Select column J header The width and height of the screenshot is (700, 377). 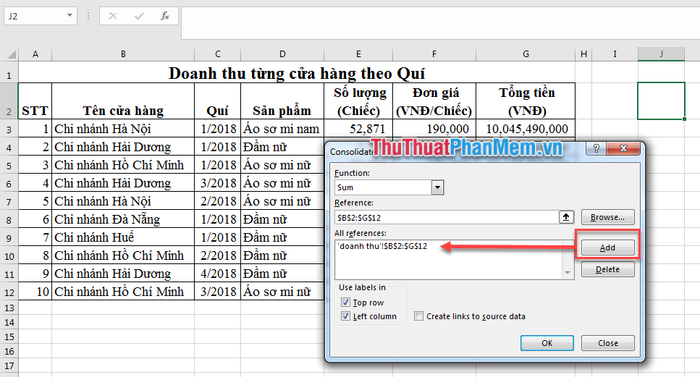point(661,54)
